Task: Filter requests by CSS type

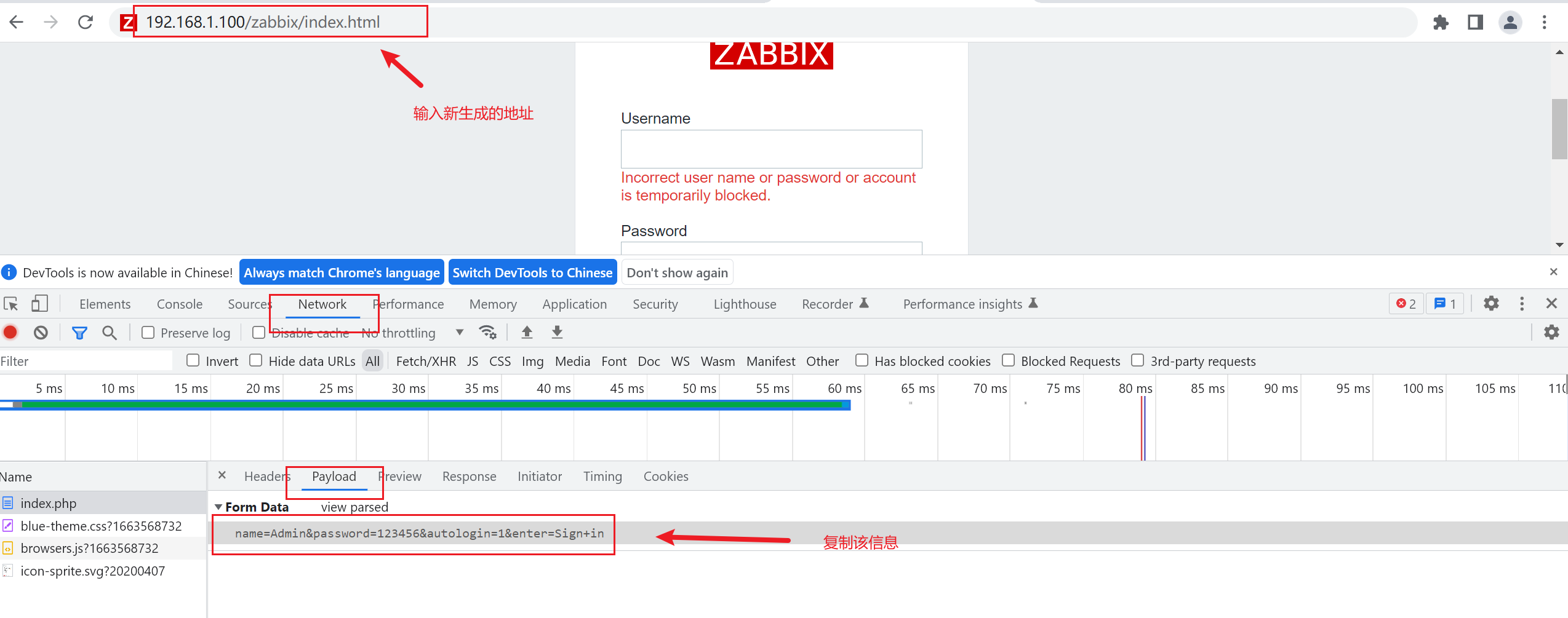Action: tap(500, 361)
